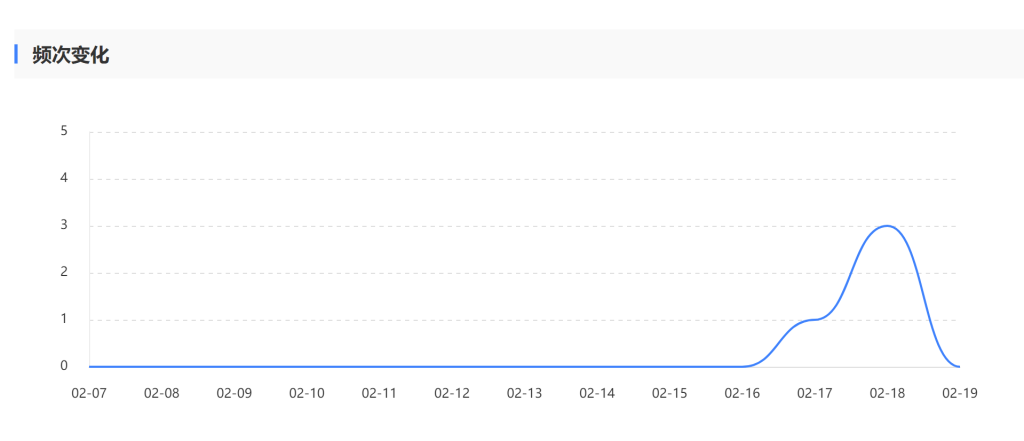Image resolution: width=1024 pixels, height=441 pixels.
Task: Click the y-axis value 5
Action: tap(64, 131)
